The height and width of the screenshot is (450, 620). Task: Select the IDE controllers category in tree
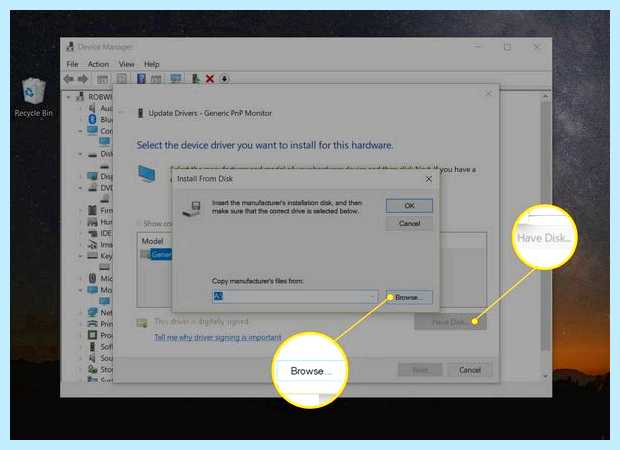(101, 233)
